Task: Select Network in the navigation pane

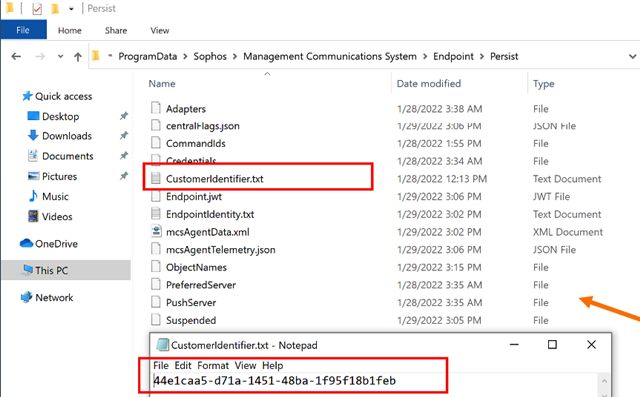Action: click(54, 297)
